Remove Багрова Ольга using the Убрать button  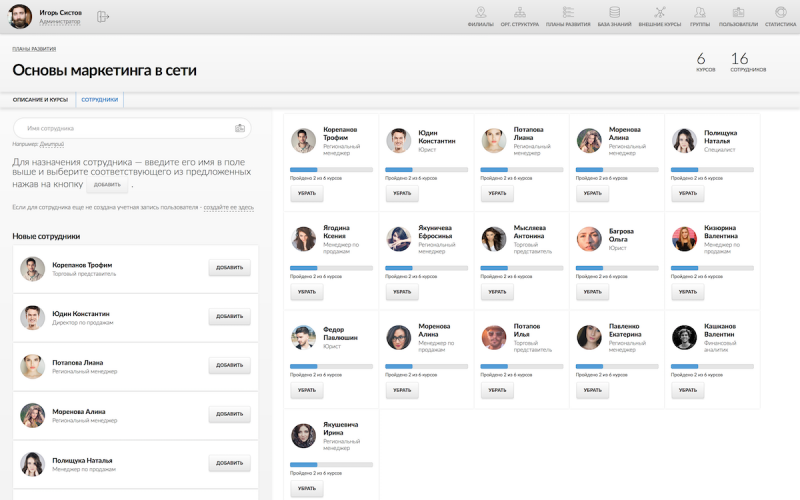[592, 292]
